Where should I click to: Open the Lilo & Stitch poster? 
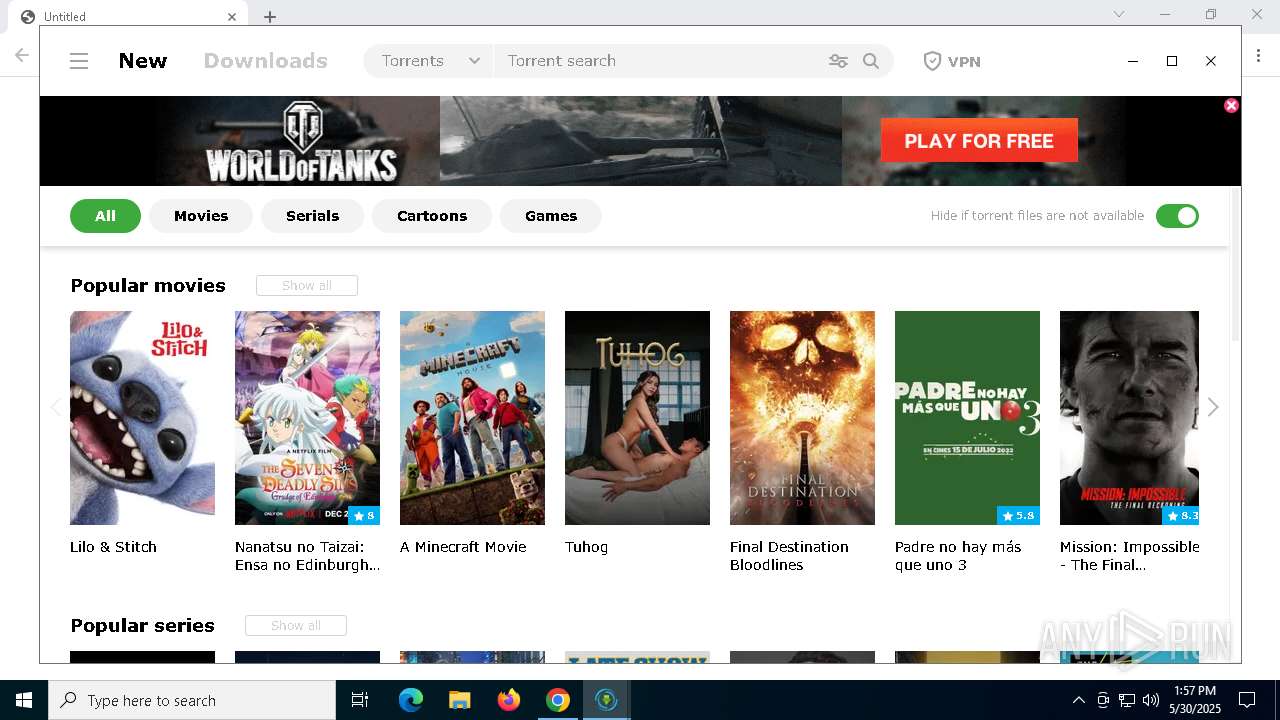[142, 418]
